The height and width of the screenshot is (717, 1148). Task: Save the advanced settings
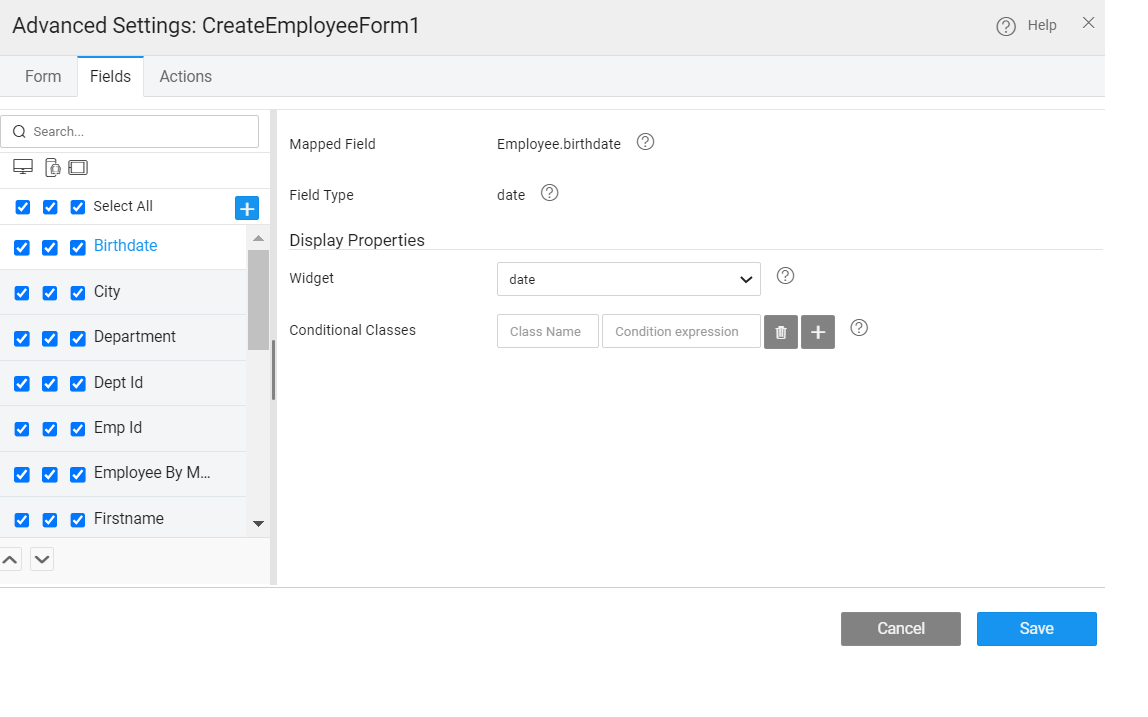(1036, 629)
